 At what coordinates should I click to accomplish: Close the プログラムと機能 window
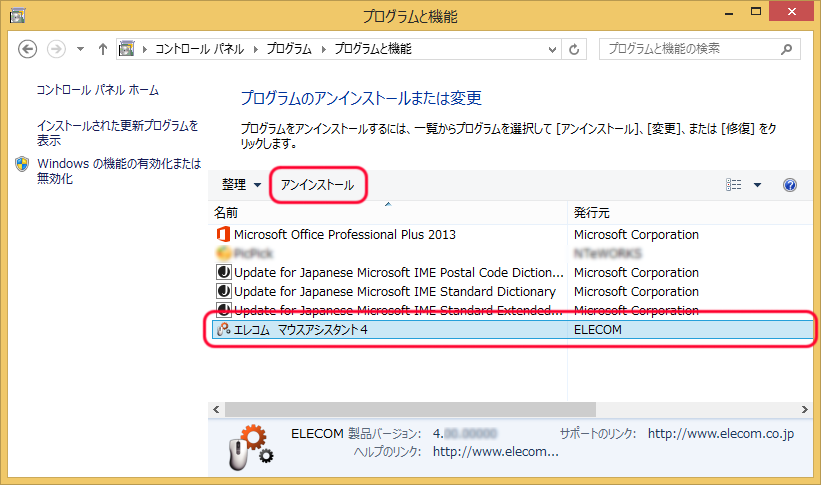[791, 12]
